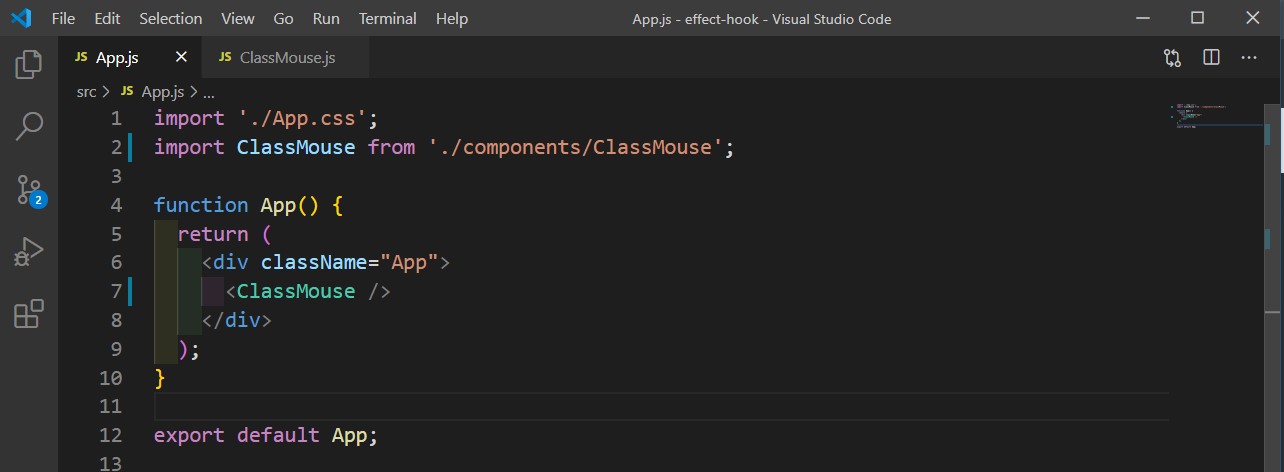
Task: Minimize the VS Code window
Action: 1144,18
